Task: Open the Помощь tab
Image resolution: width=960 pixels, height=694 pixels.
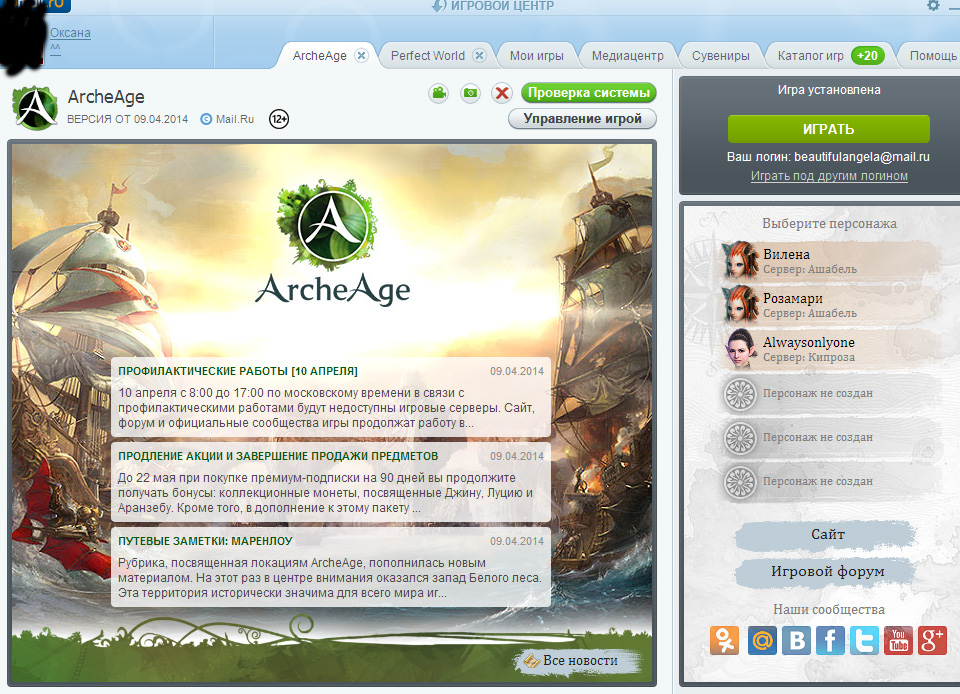Action: pos(932,56)
